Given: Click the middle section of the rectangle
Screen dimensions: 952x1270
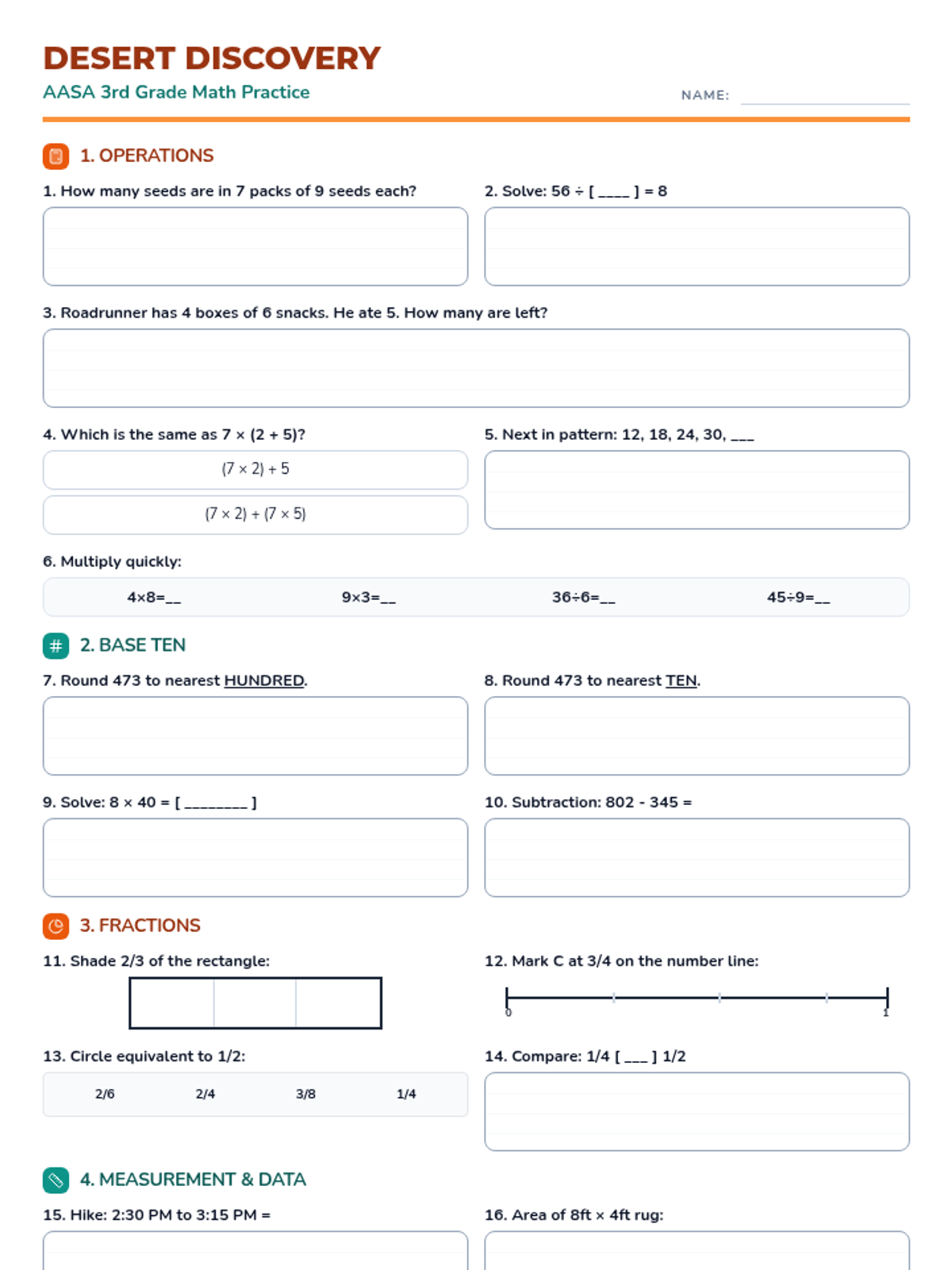Looking at the screenshot, I should pos(255,1003).
